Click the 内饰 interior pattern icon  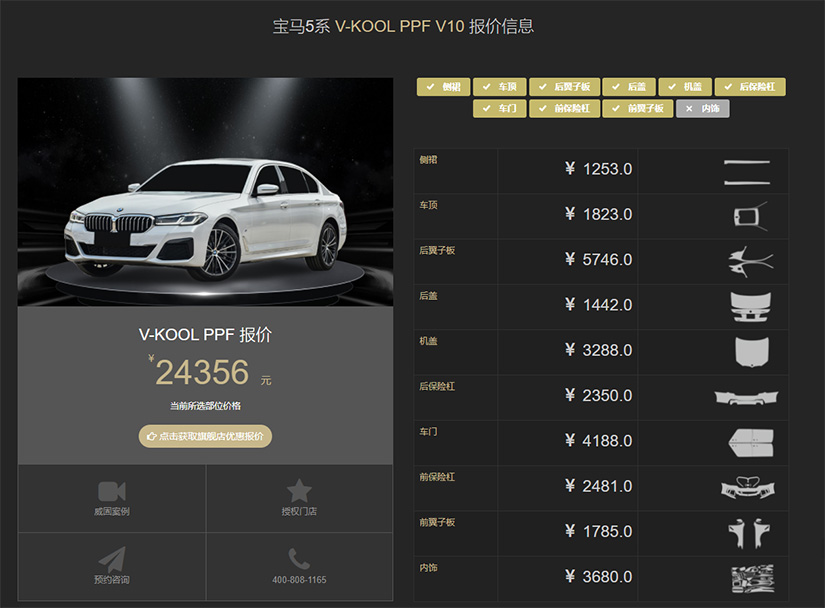750,577
